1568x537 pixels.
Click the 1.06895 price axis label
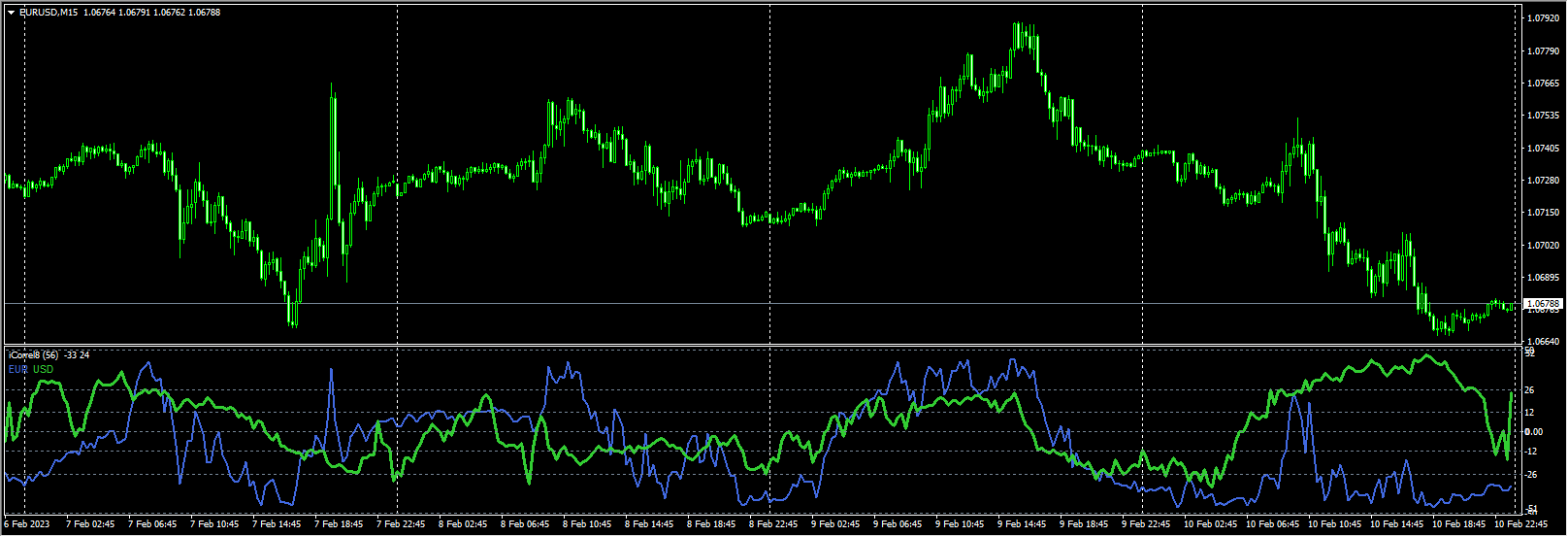pos(1542,278)
